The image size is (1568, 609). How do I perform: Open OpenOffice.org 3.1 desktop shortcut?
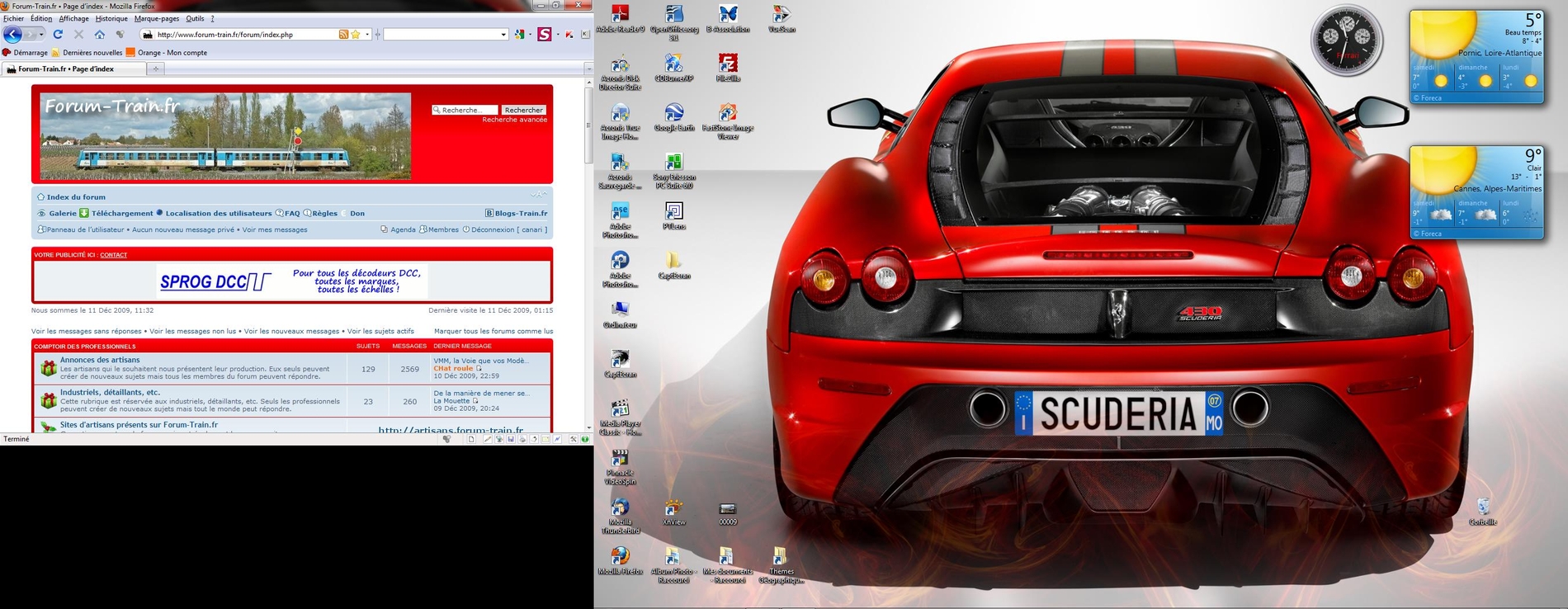(674, 23)
